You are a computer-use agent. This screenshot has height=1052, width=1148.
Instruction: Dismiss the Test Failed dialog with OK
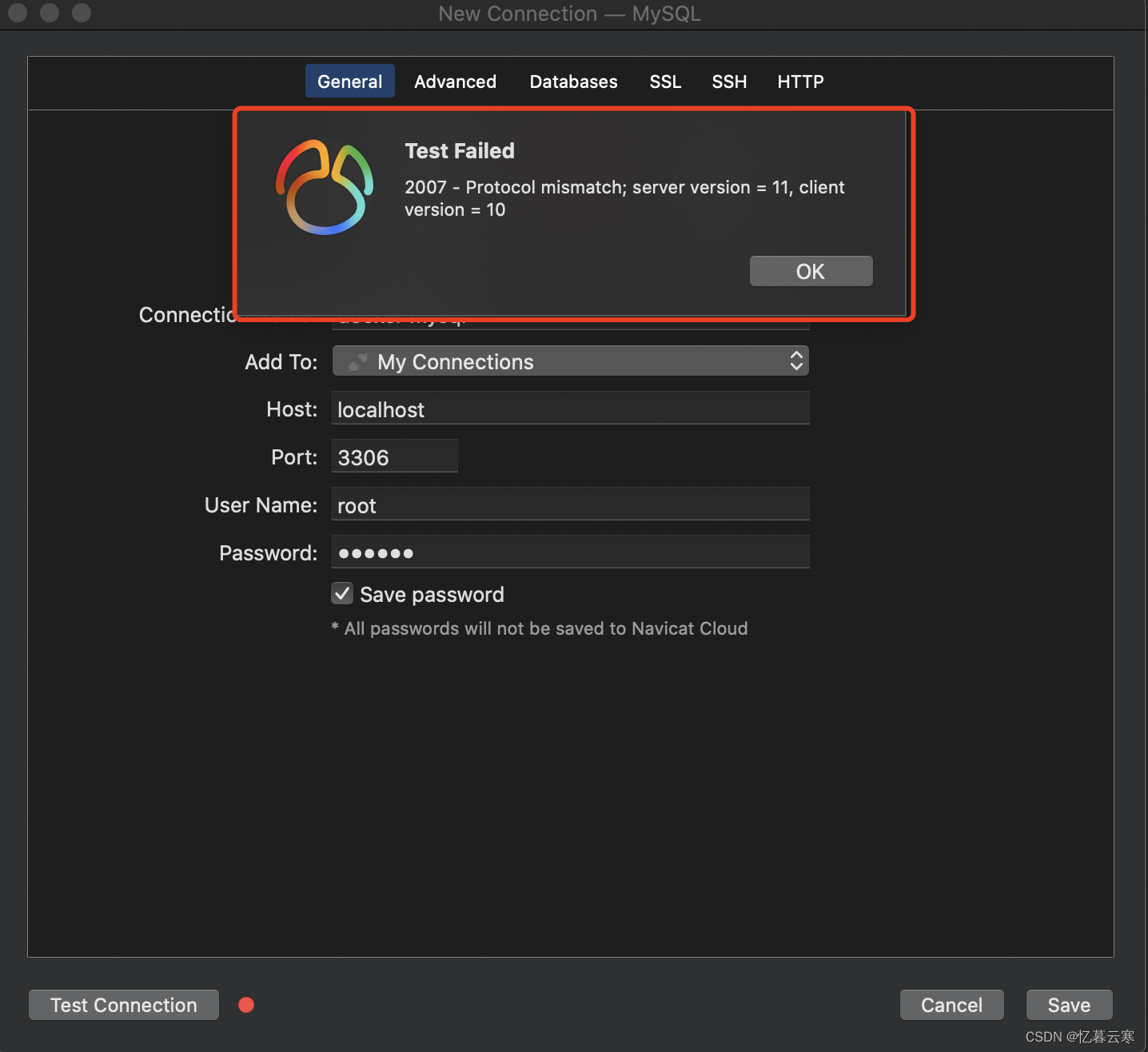(810, 271)
